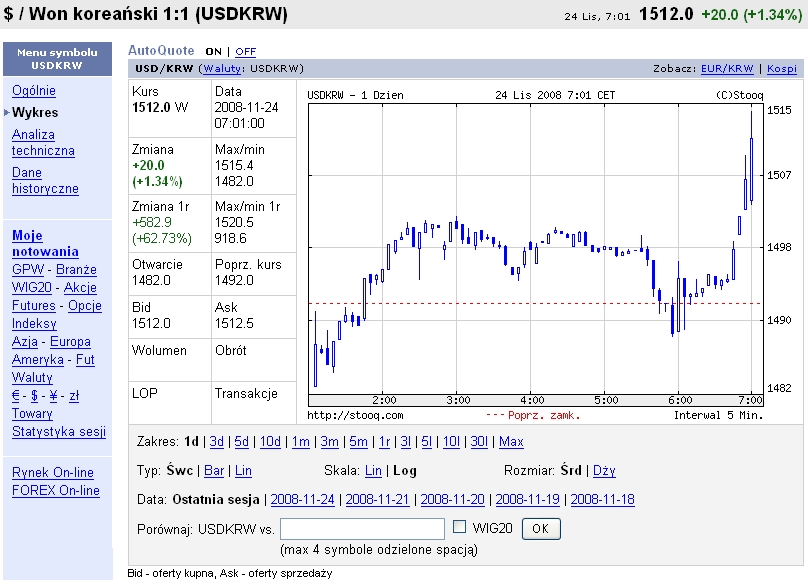The image size is (808, 586).
Task: Open the Akcje link
Action: [x=80, y=288]
